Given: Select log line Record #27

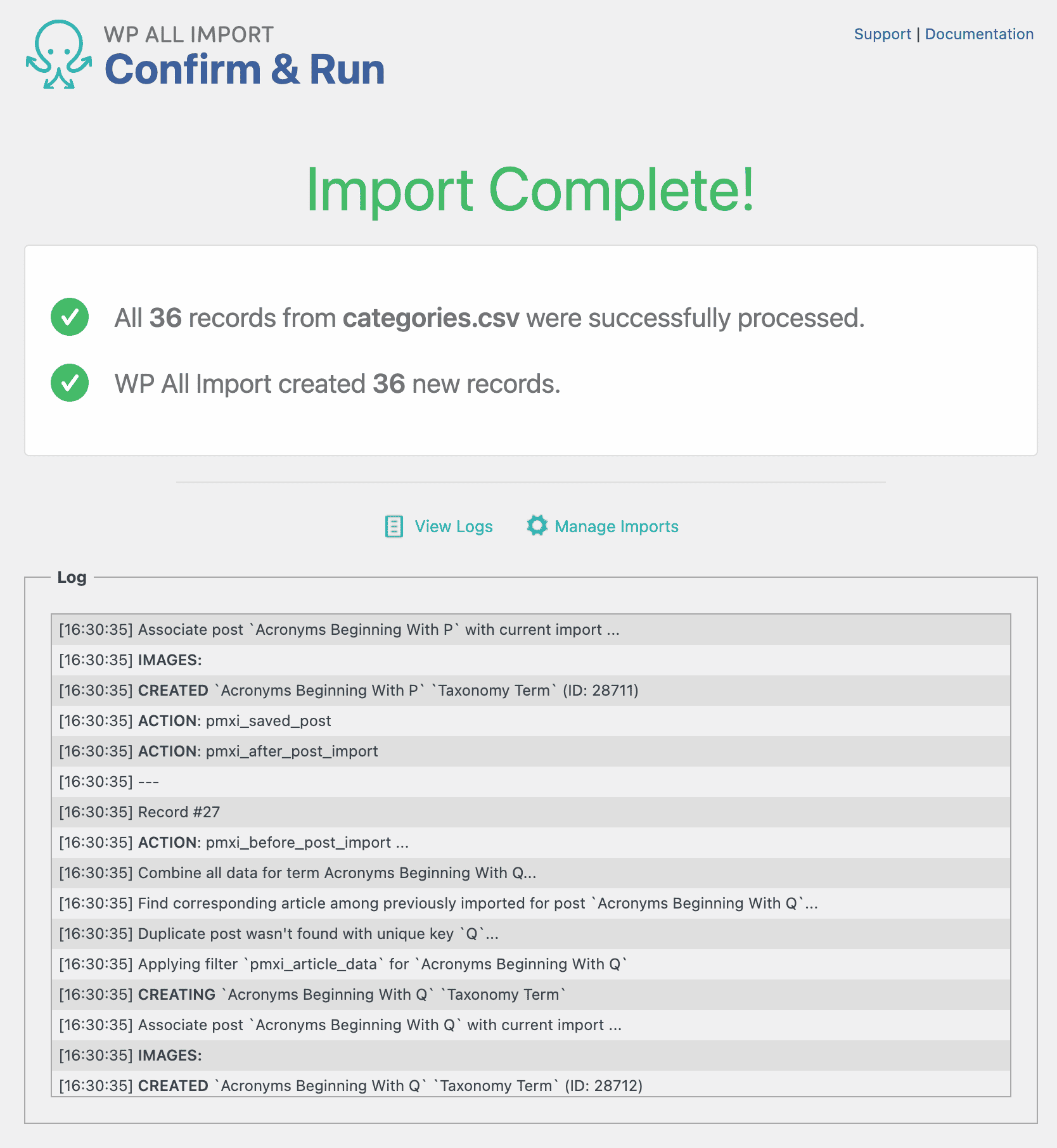Looking at the screenshot, I should tap(179, 812).
